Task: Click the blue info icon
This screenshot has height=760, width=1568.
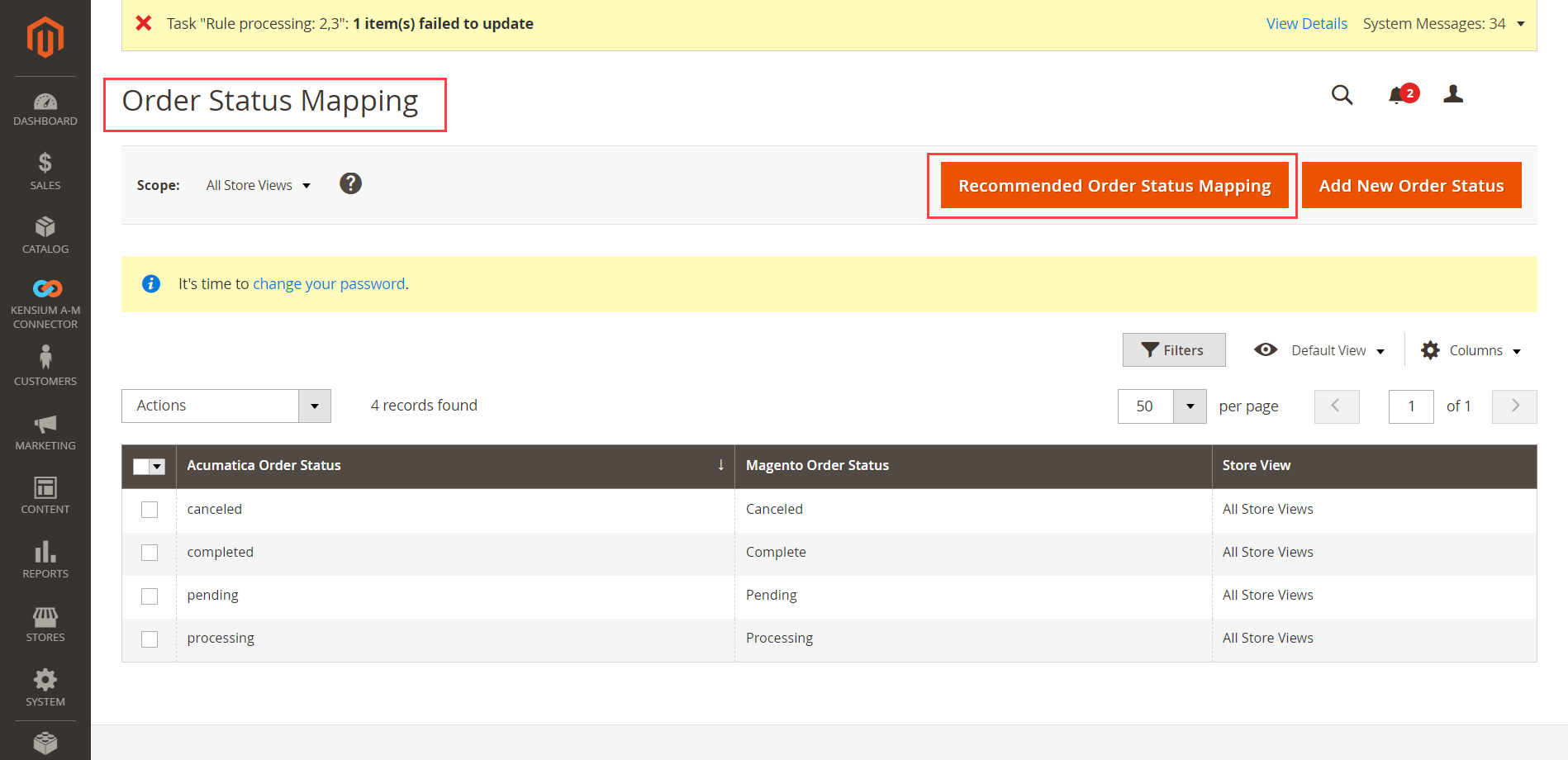Action: 151,283
